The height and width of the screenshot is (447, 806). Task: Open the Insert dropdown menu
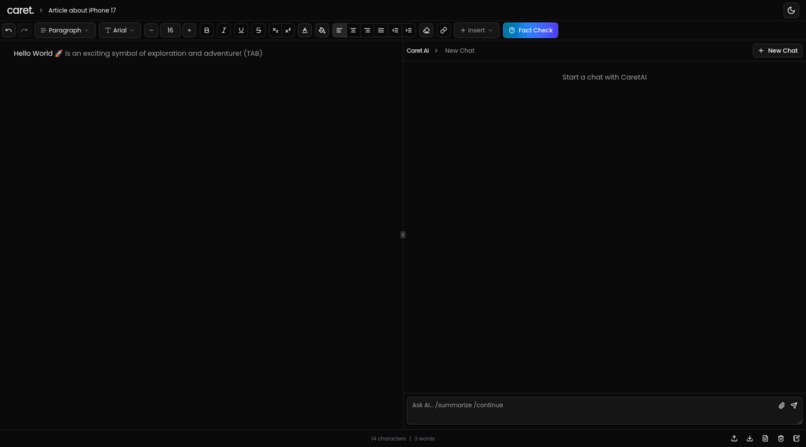point(477,30)
